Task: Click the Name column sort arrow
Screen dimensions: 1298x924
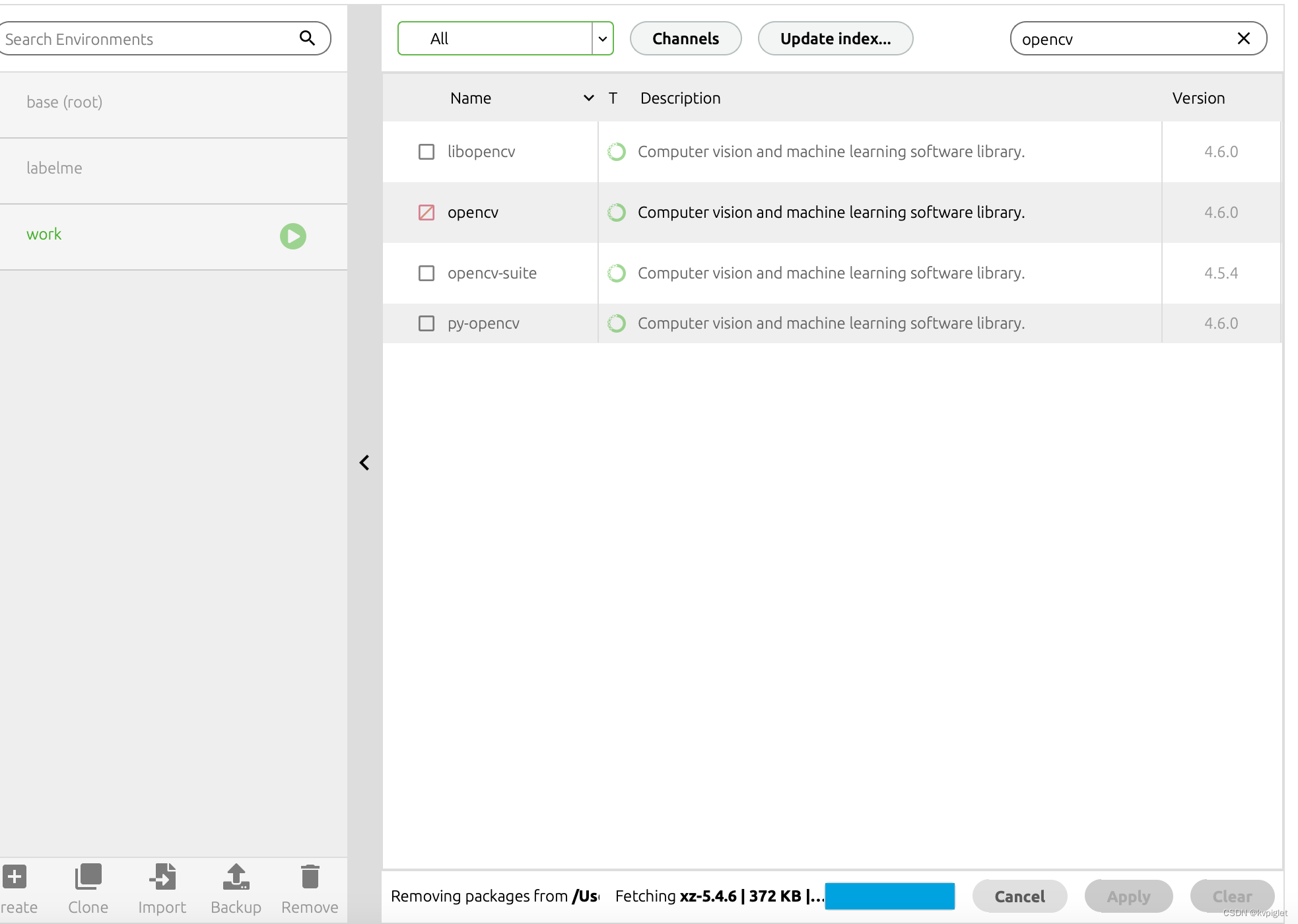Action: click(x=588, y=98)
